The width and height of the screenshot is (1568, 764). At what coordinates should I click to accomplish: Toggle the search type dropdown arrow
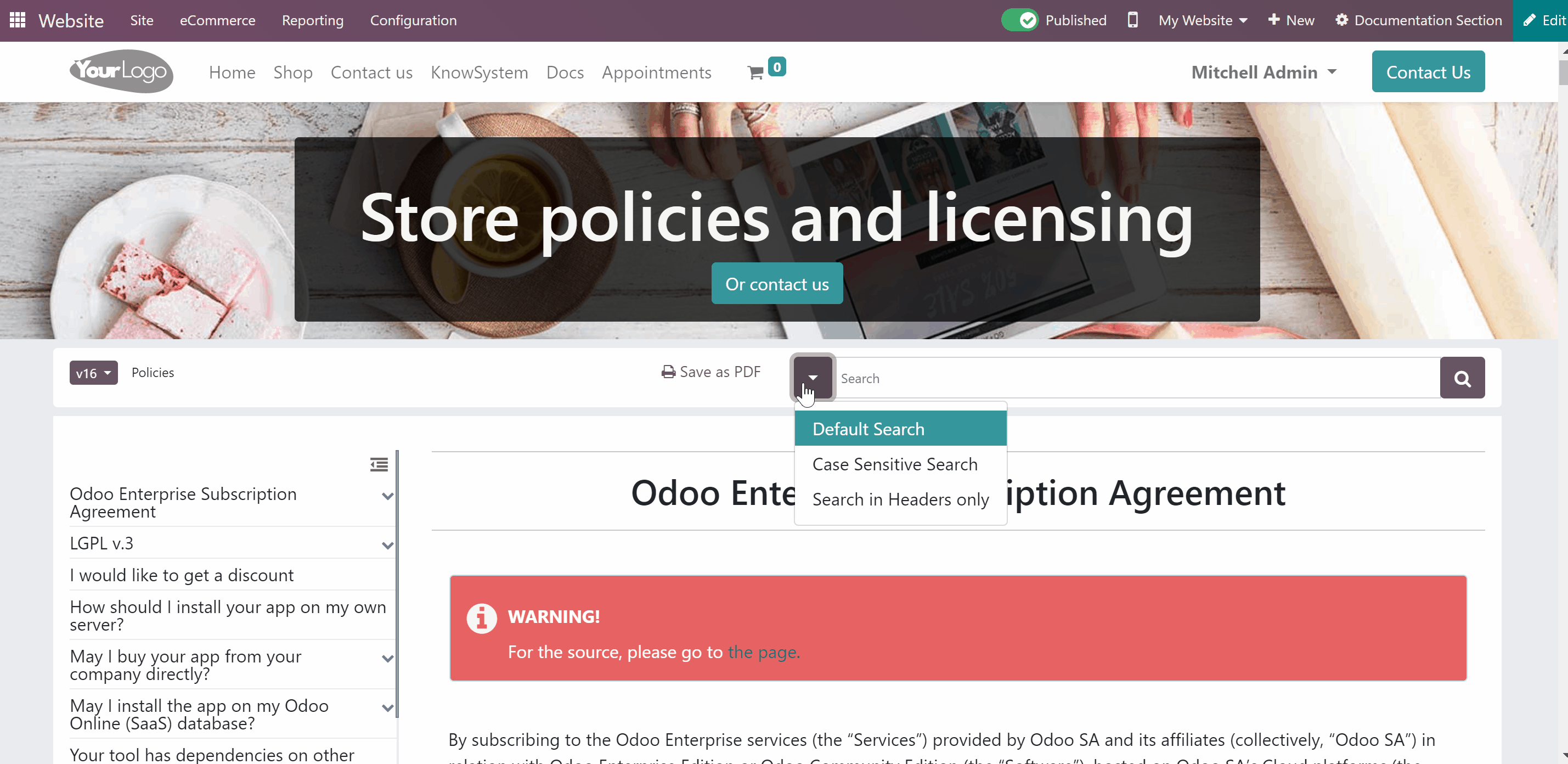coord(813,378)
